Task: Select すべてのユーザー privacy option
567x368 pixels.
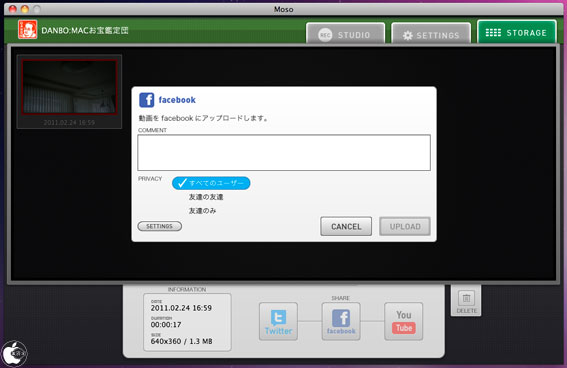Action: (211, 183)
